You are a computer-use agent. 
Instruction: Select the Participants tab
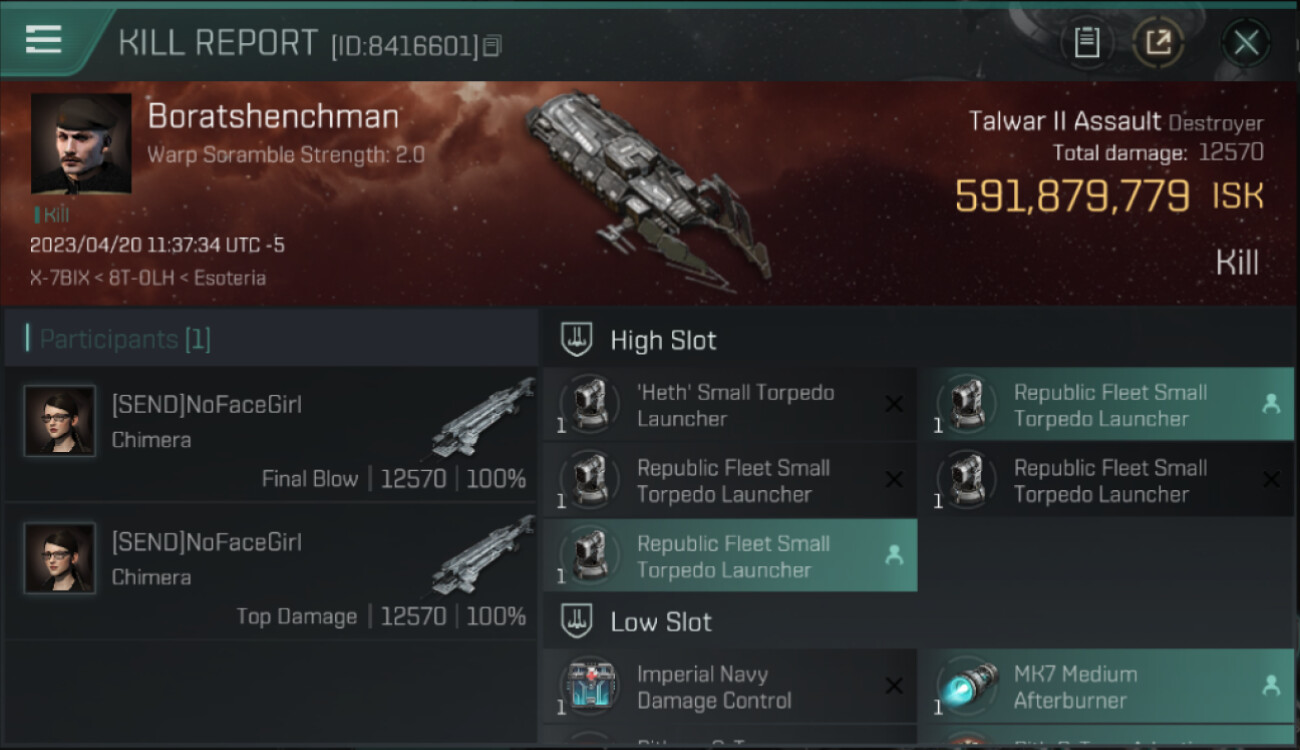(125, 339)
